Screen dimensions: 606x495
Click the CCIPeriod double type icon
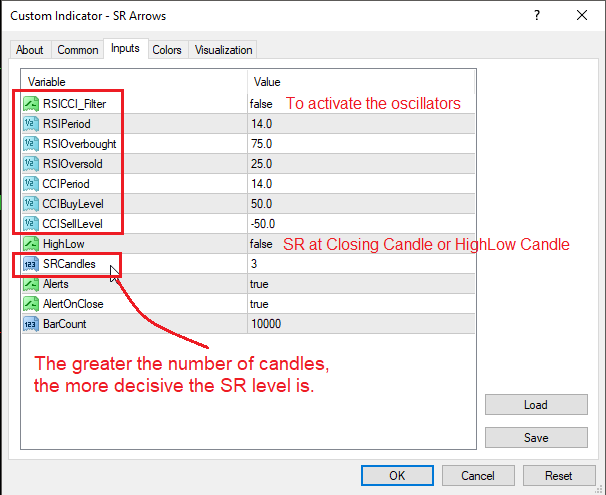[x=31, y=184]
